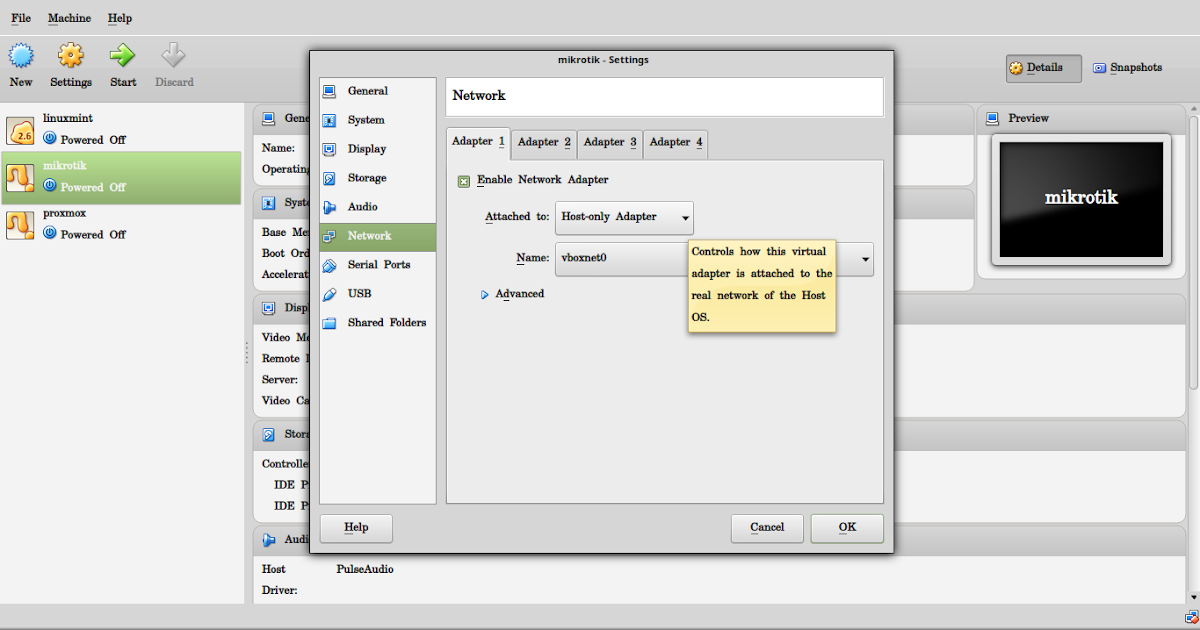This screenshot has width=1200, height=630.
Task: Start the VM with green arrow icon
Action: pyautogui.click(x=123, y=55)
